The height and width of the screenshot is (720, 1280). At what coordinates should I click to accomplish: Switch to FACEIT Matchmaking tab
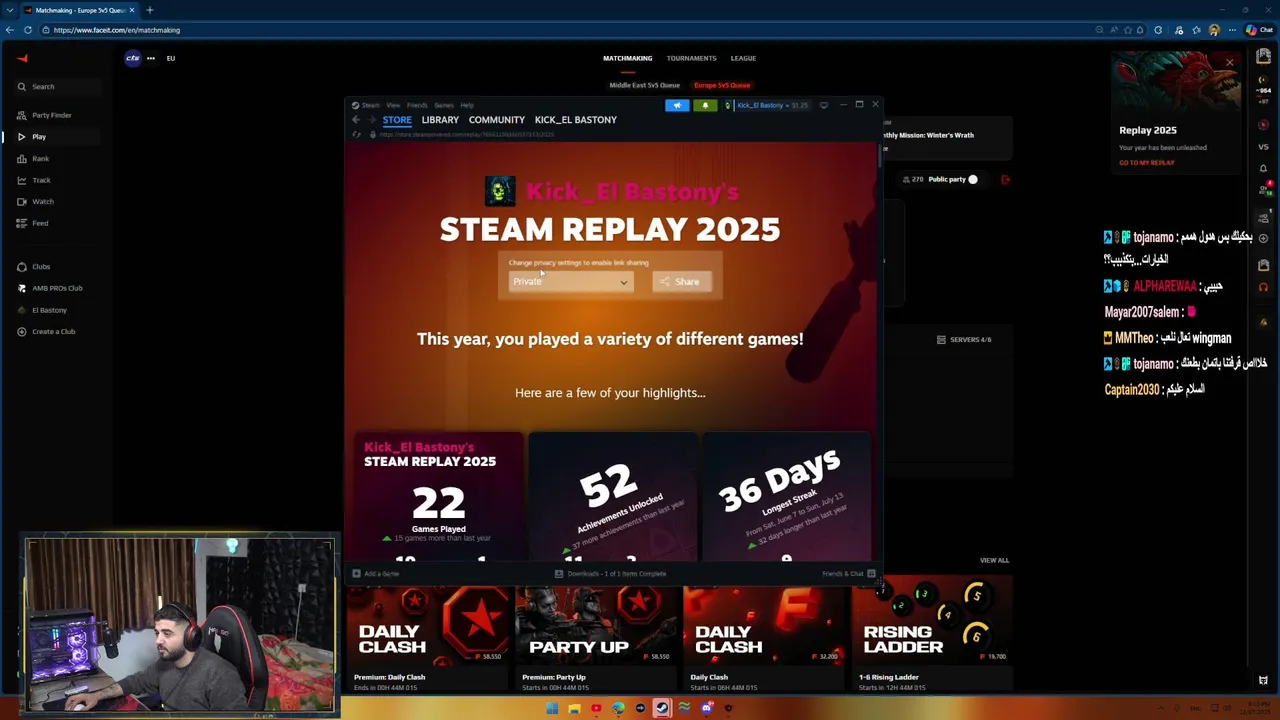pos(627,58)
